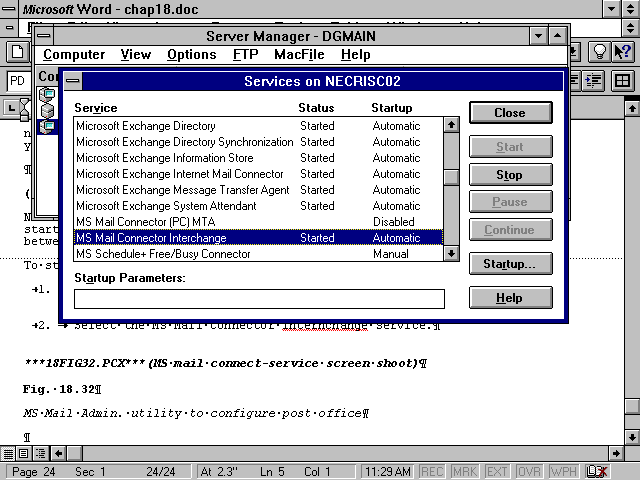
Task: Click the 11:29 AM time in status bar
Action: [387, 472]
